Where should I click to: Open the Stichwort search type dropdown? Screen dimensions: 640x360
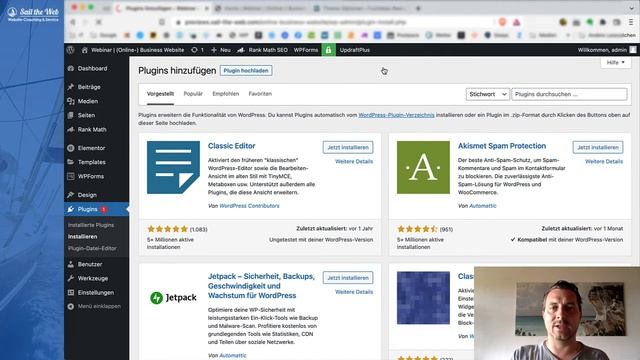pyautogui.click(x=487, y=94)
